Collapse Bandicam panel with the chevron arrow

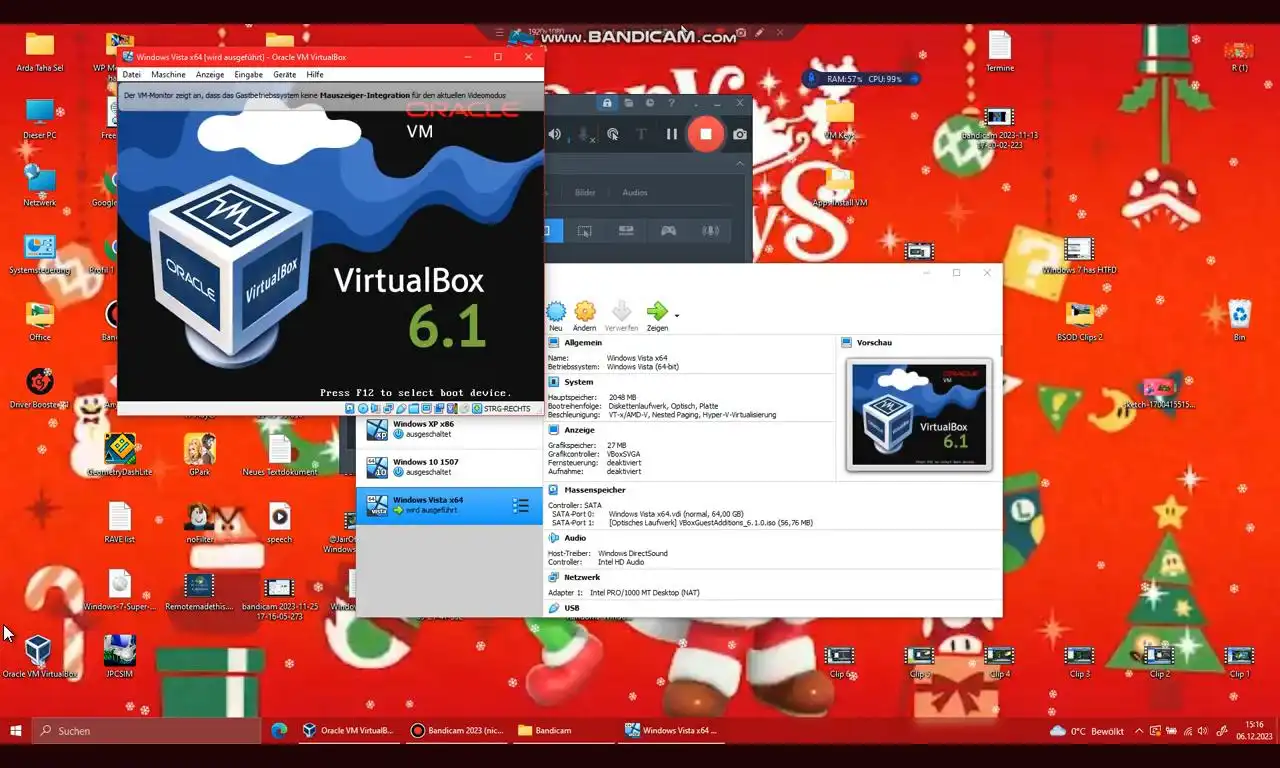pyautogui.click(x=740, y=163)
